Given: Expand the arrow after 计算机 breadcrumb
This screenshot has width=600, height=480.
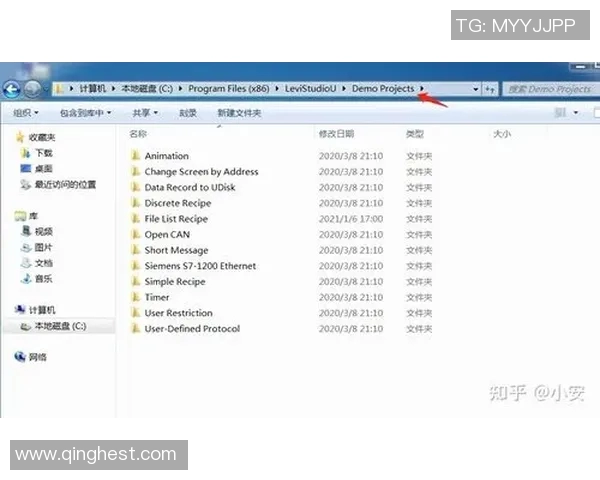Looking at the screenshot, I should click(113, 89).
